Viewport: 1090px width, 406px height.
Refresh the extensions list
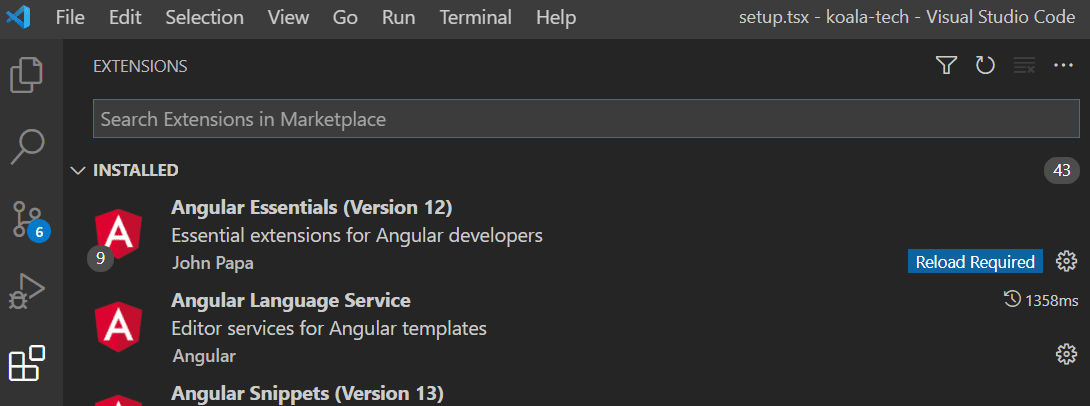click(x=985, y=66)
